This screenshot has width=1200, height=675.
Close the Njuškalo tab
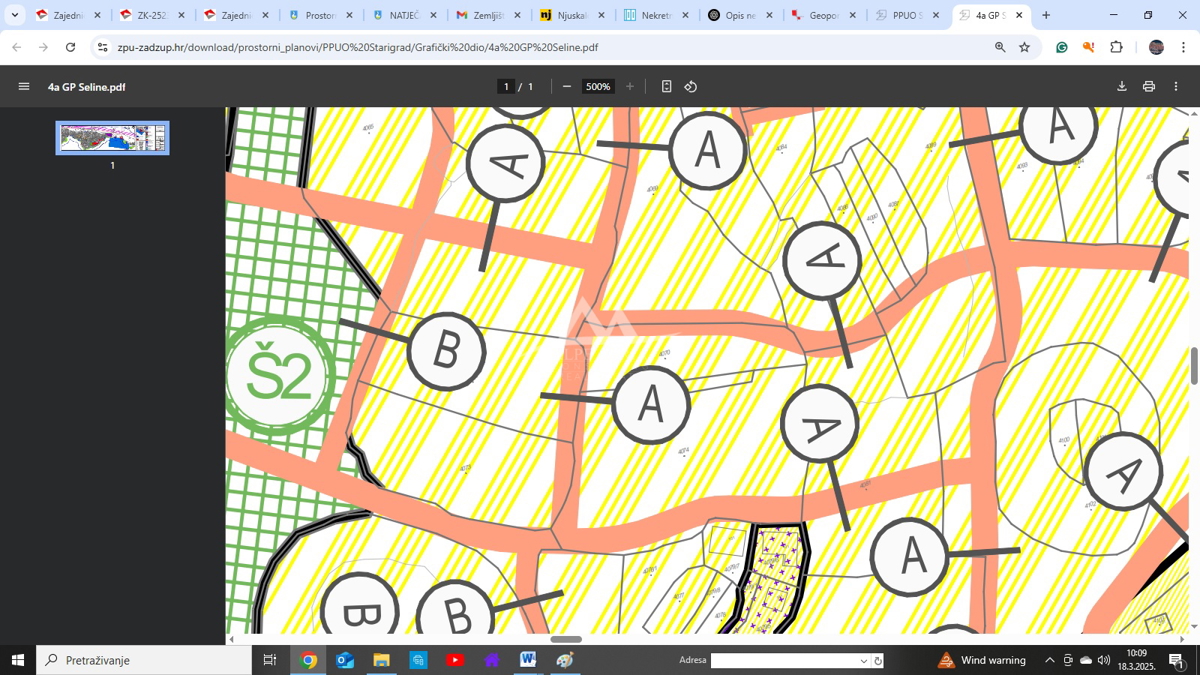tap(601, 15)
